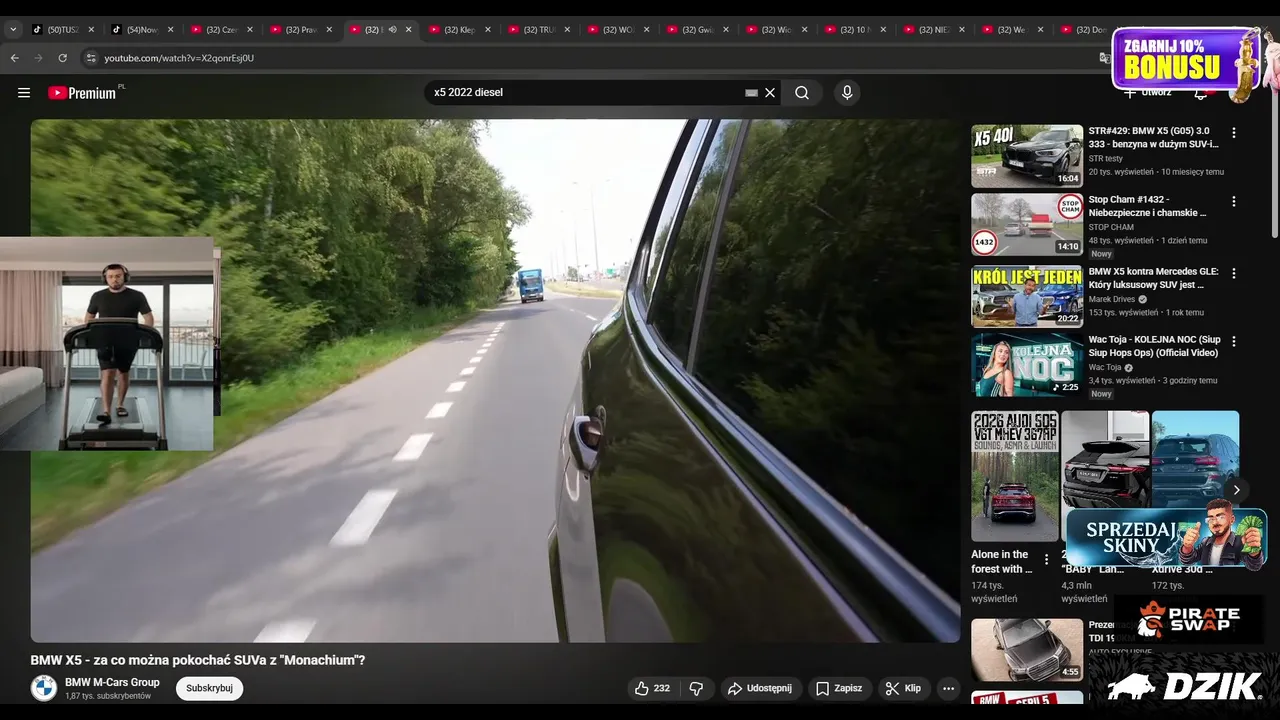This screenshot has height=720, width=1280.
Task: Click the ZGARNIJ 10% BONUSU banner
Action: pyautogui.click(x=1186, y=58)
